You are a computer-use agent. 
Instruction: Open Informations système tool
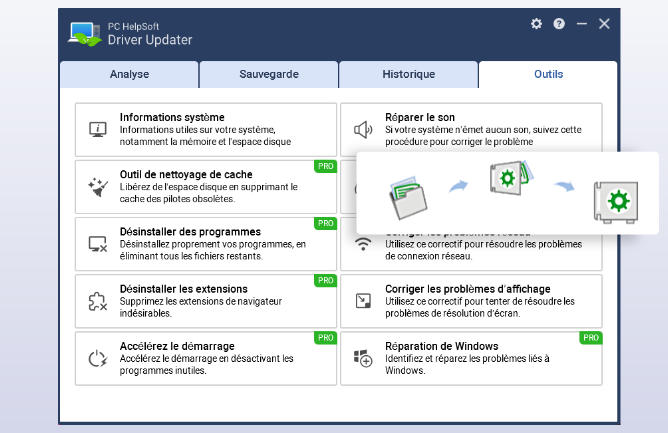point(206,130)
